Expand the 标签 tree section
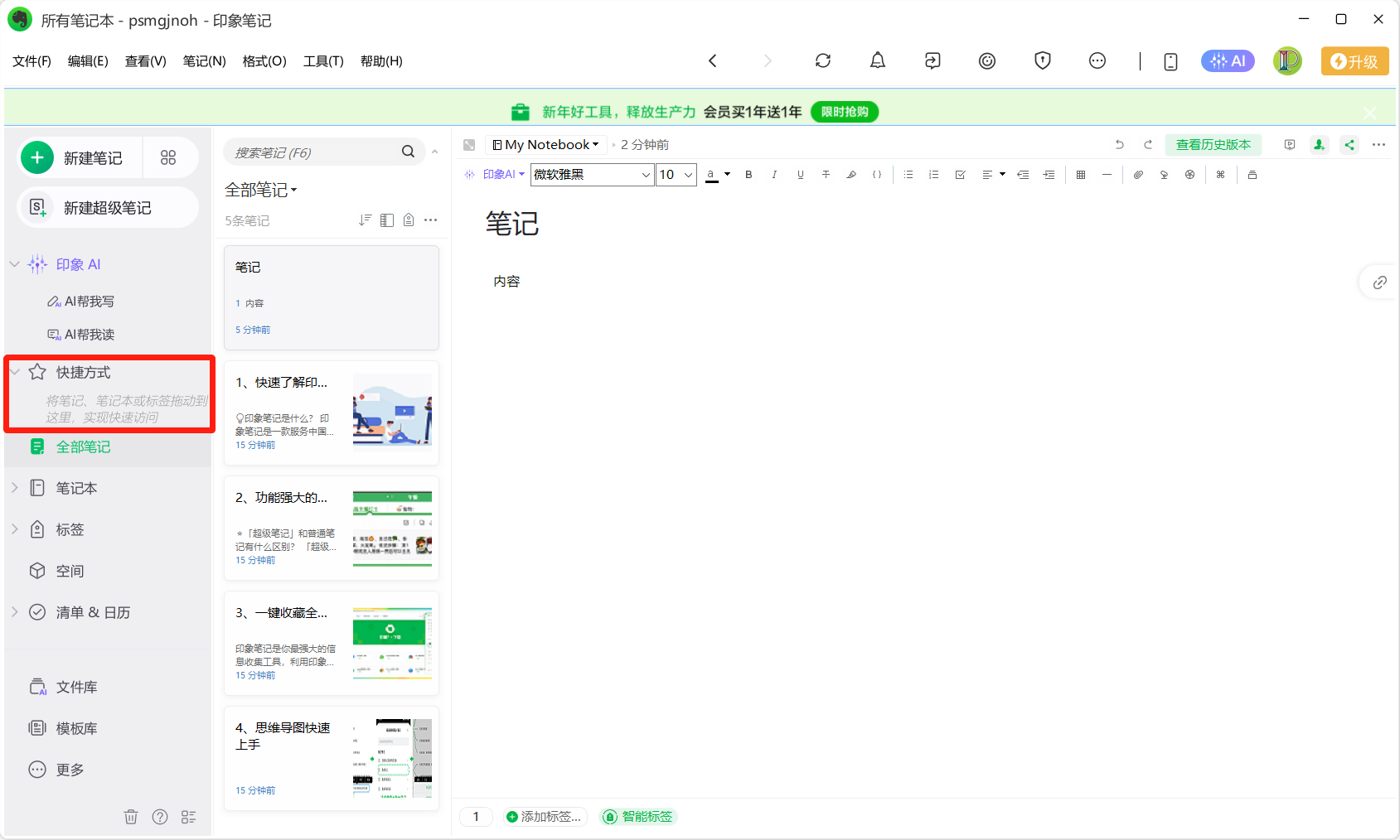 pyautogui.click(x=14, y=529)
